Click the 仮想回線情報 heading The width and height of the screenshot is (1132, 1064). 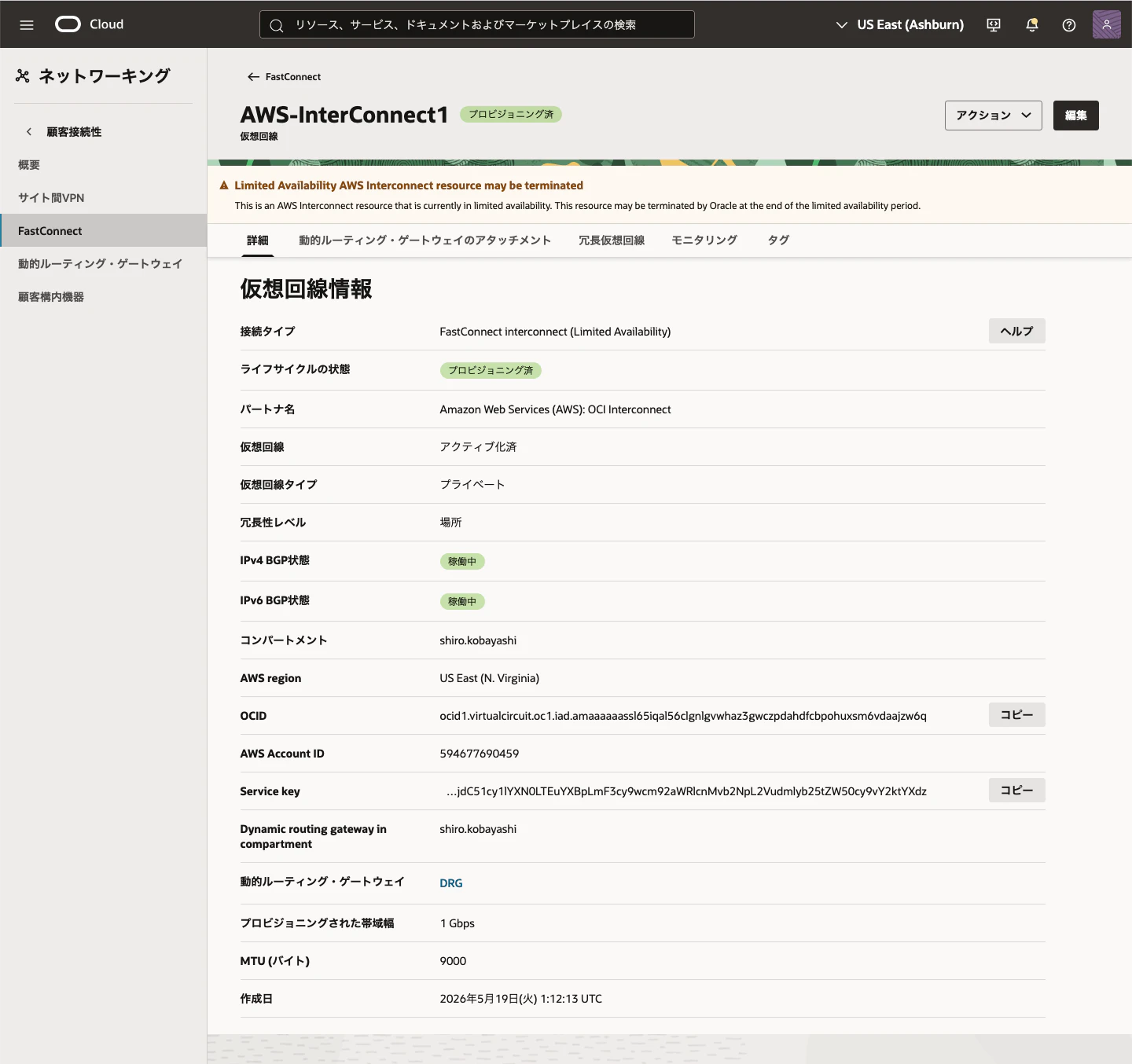[306, 289]
